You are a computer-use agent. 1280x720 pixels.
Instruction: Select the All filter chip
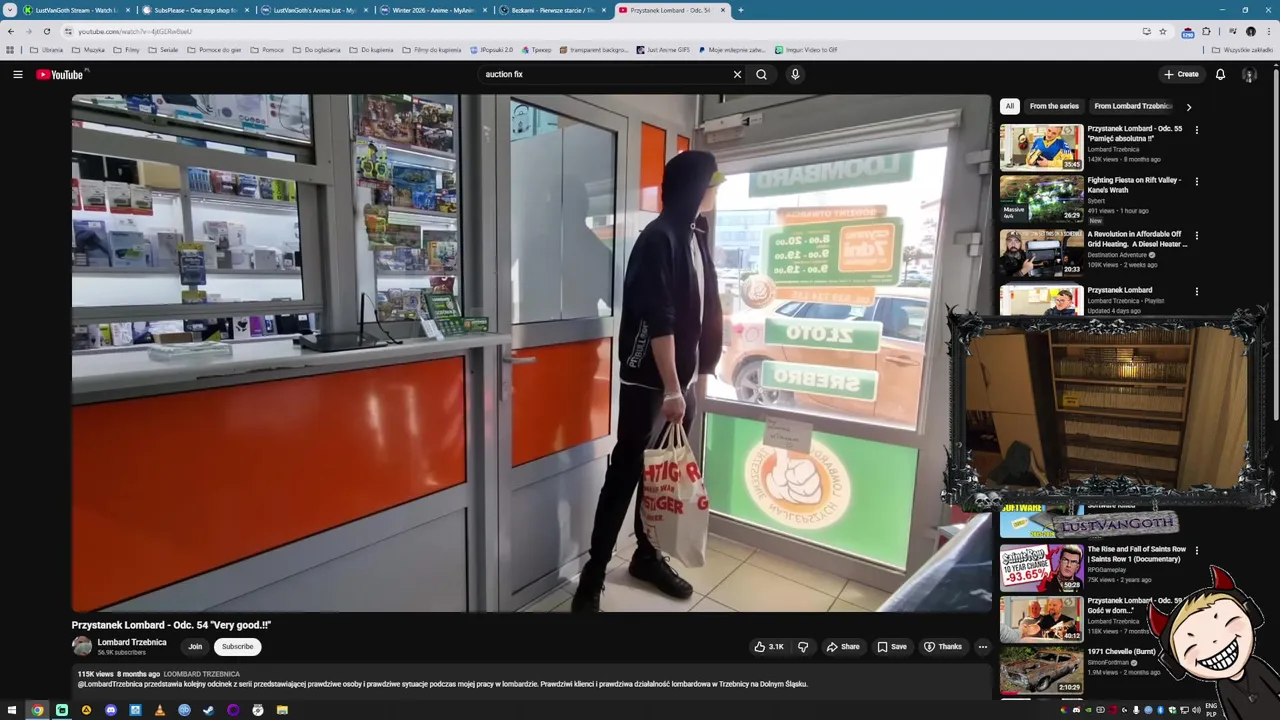(1009, 106)
